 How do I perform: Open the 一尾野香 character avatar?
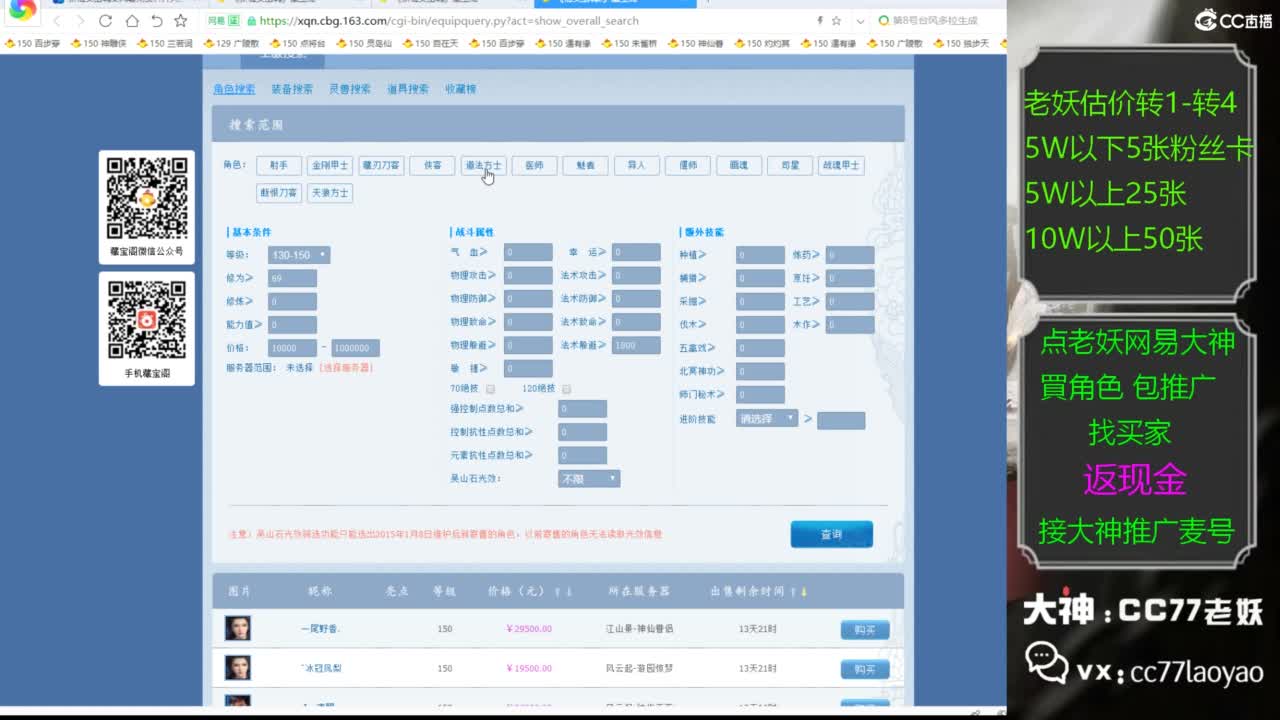pos(237,628)
